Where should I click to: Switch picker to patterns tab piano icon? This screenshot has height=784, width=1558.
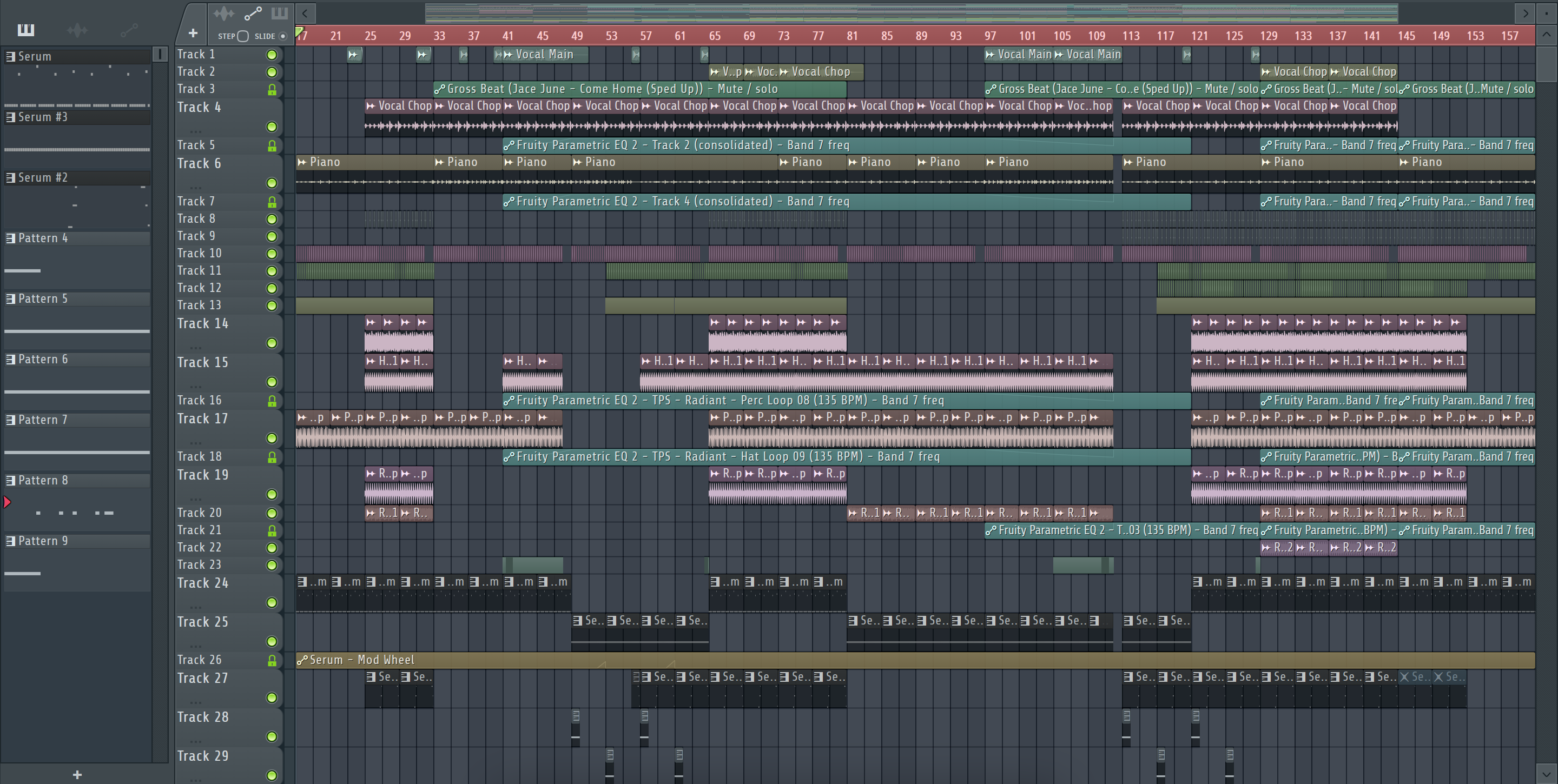pos(25,30)
